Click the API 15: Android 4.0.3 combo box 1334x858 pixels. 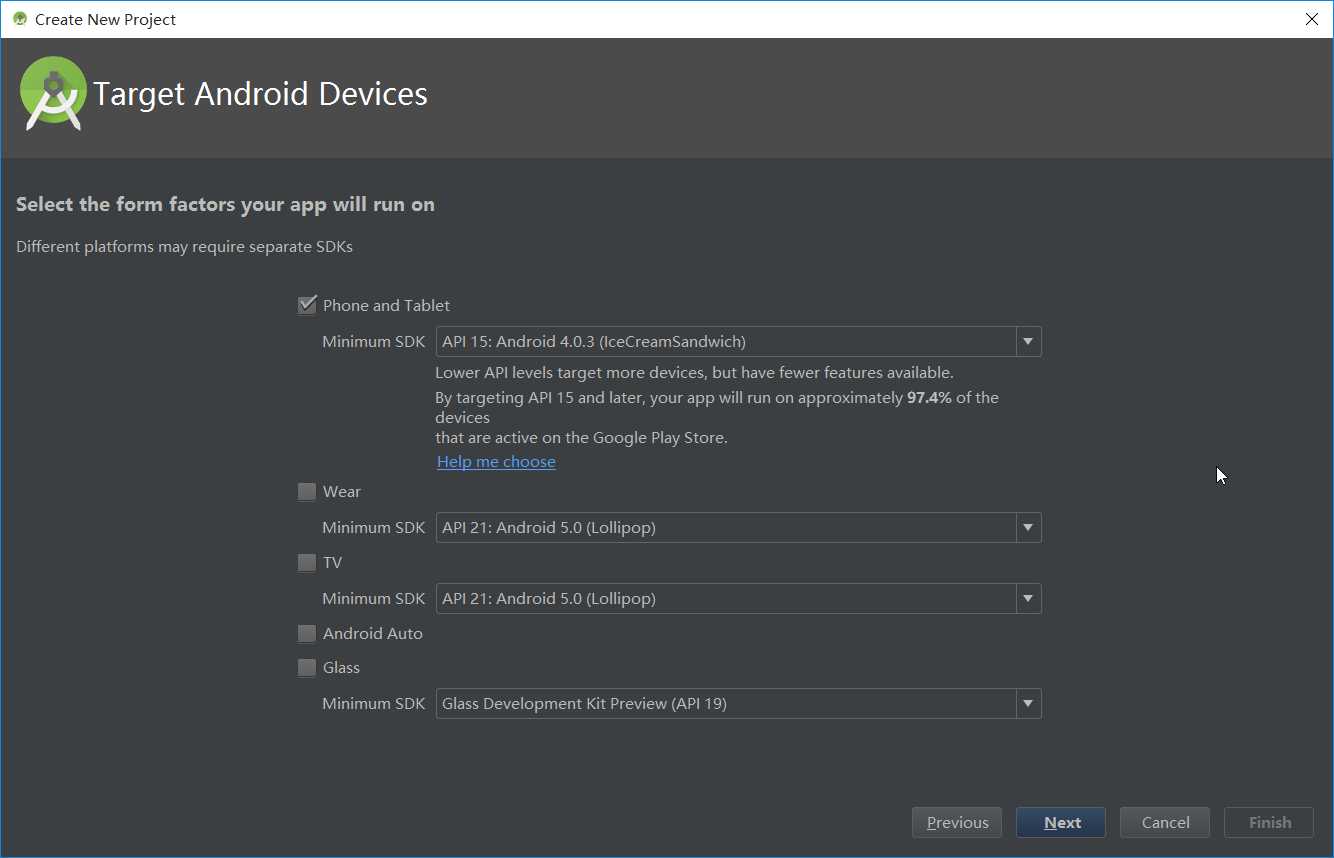738,342
